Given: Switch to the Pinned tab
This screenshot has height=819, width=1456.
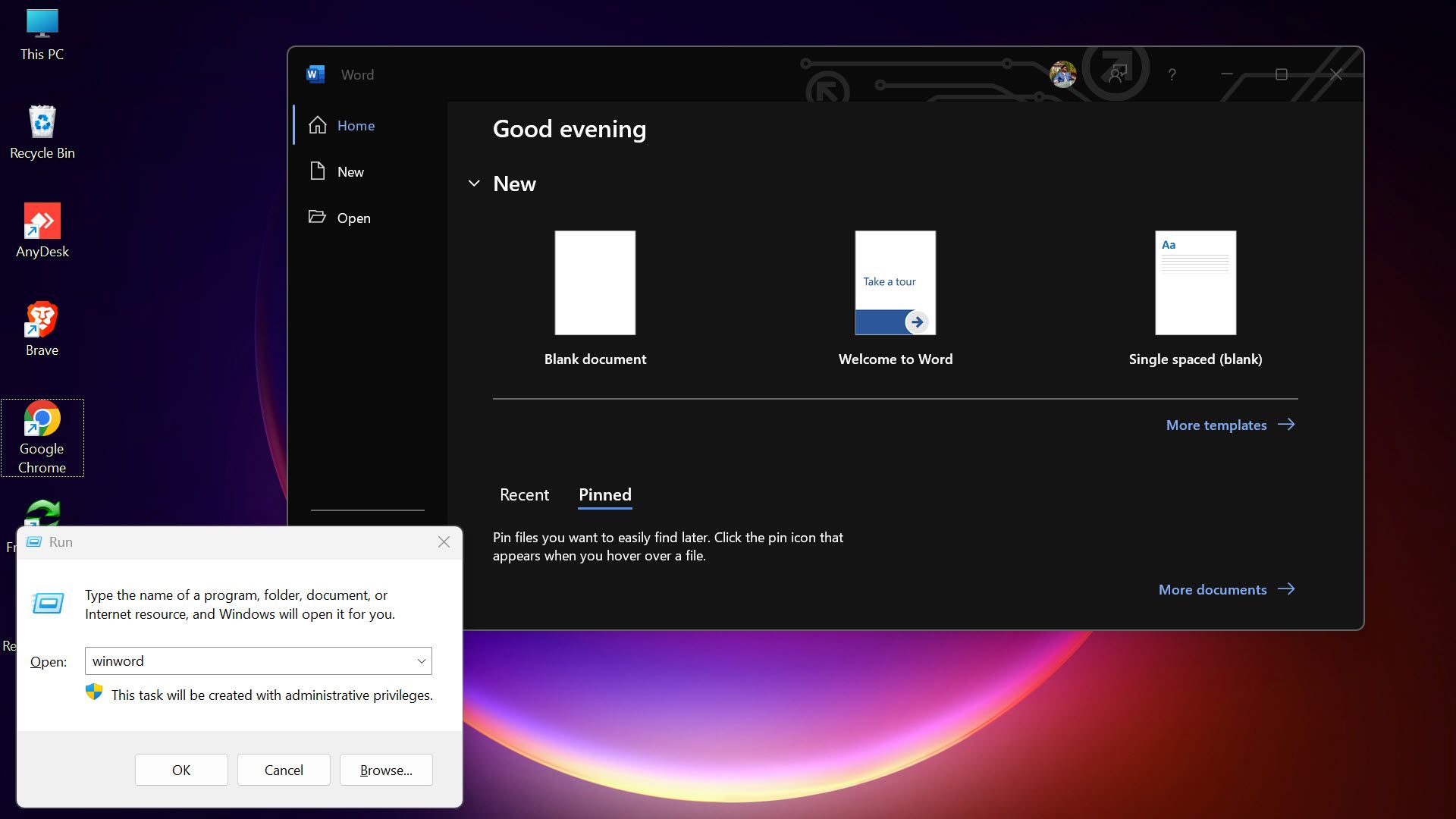Looking at the screenshot, I should (x=605, y=494).
